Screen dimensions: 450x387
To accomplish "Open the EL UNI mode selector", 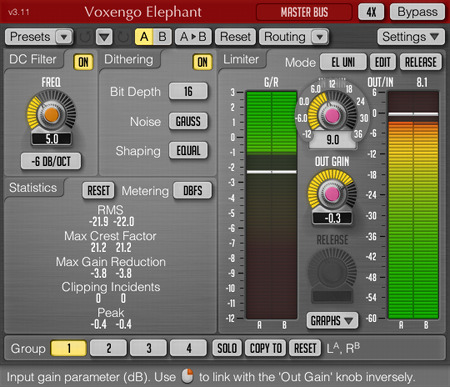I will [x=343, y=62].
